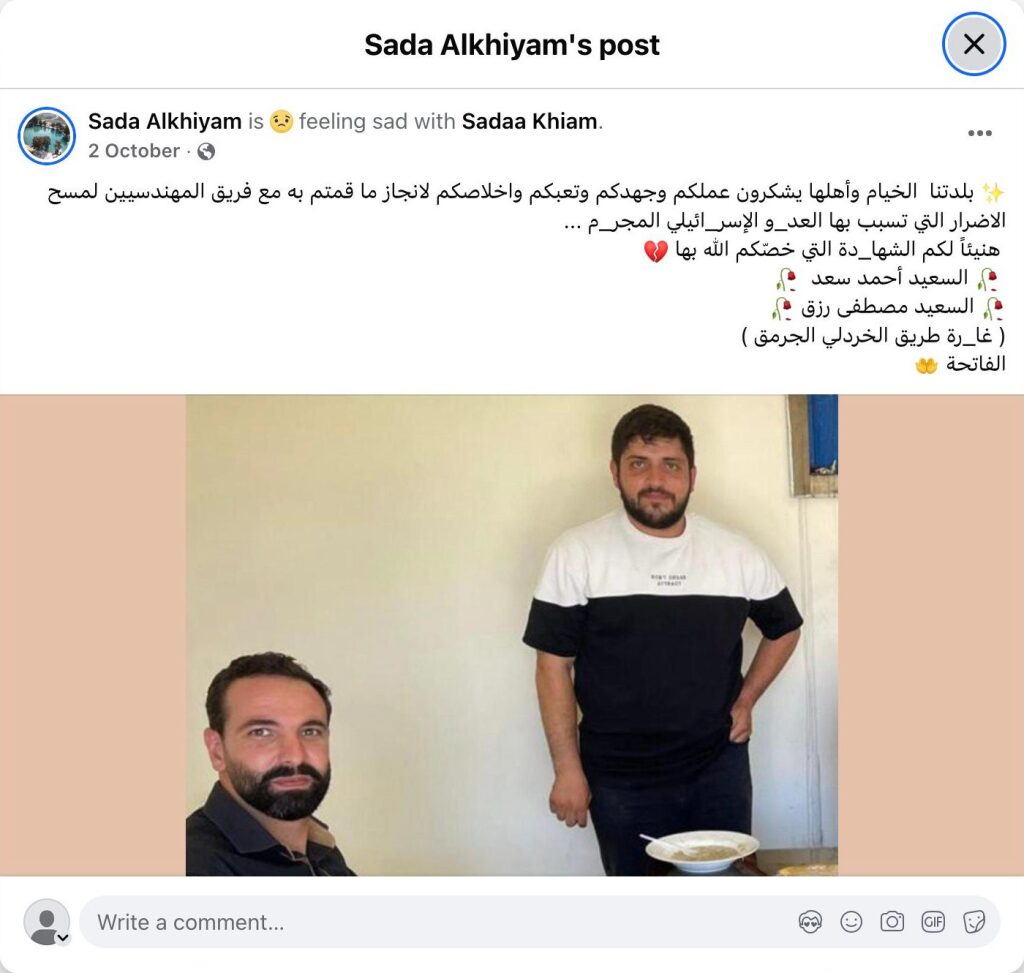Click the Public globe audience icon

206,152
